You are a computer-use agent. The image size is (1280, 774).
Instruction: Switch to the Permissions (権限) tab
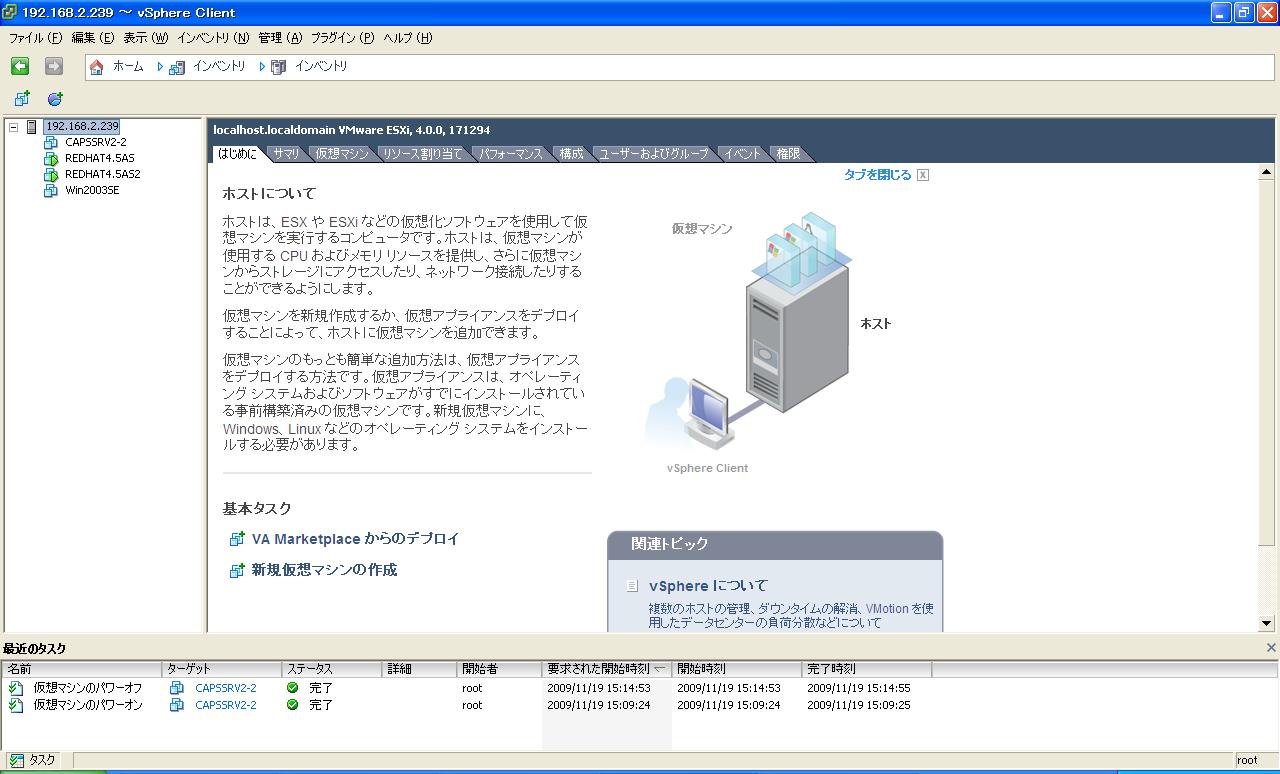click(788, 154)
